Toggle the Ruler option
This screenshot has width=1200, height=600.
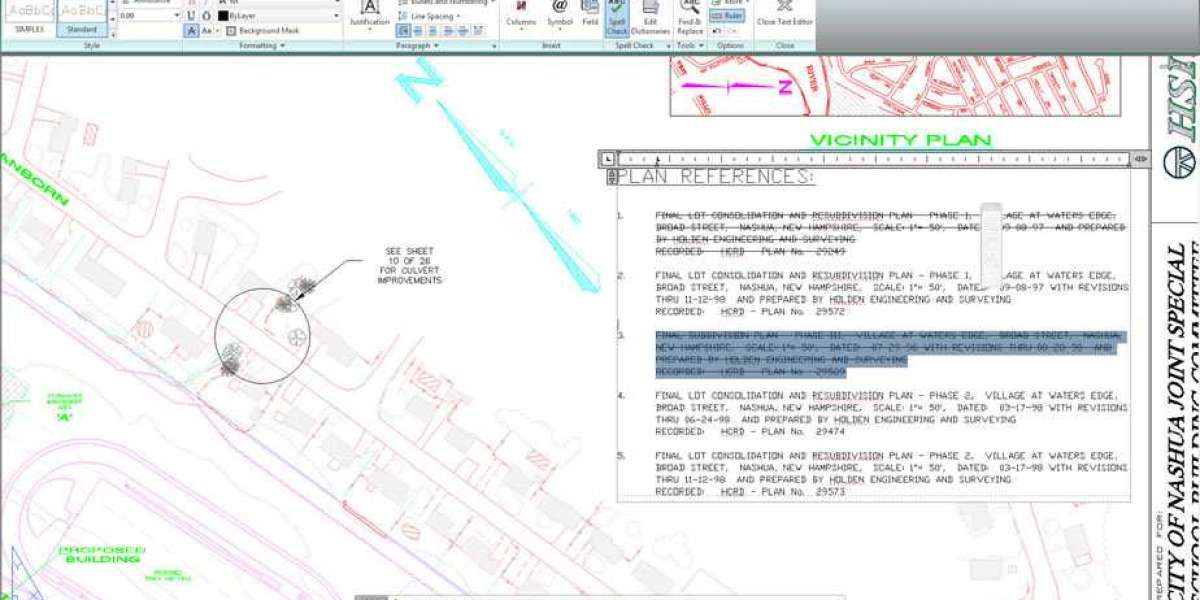[x=727, y=16]
